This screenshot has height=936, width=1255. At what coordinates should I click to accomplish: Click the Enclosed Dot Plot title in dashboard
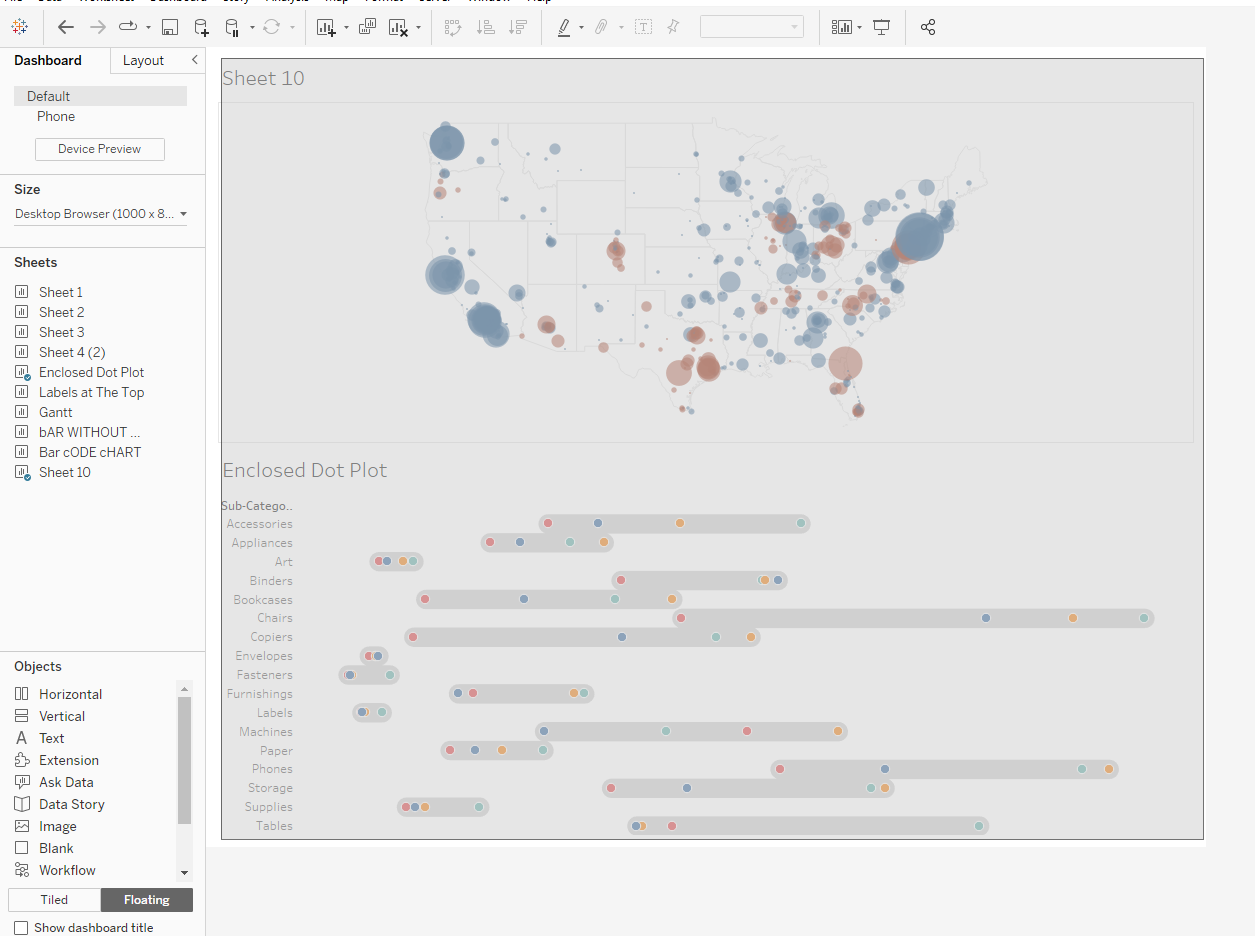click(304, 470)
